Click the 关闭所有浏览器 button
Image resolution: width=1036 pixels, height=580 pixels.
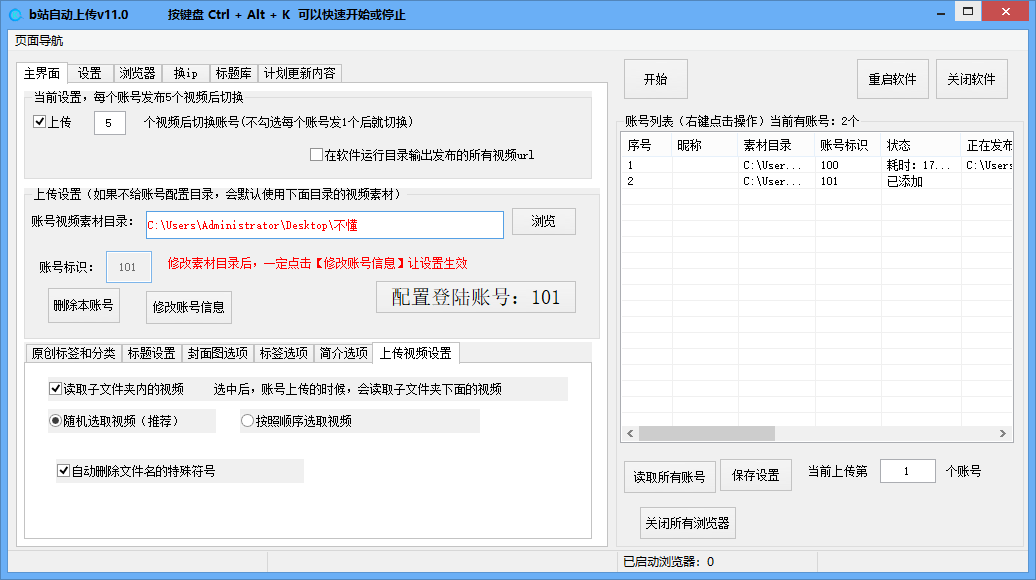coord(687,523)
